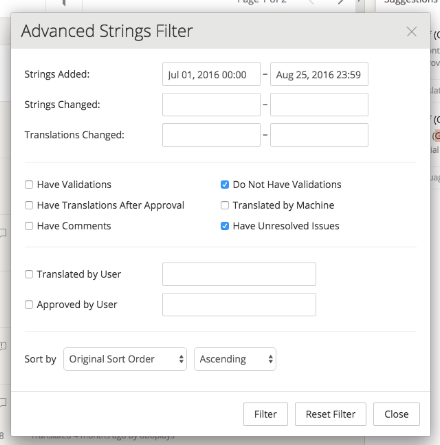Apply the filter with Filter button

[265, 414]
